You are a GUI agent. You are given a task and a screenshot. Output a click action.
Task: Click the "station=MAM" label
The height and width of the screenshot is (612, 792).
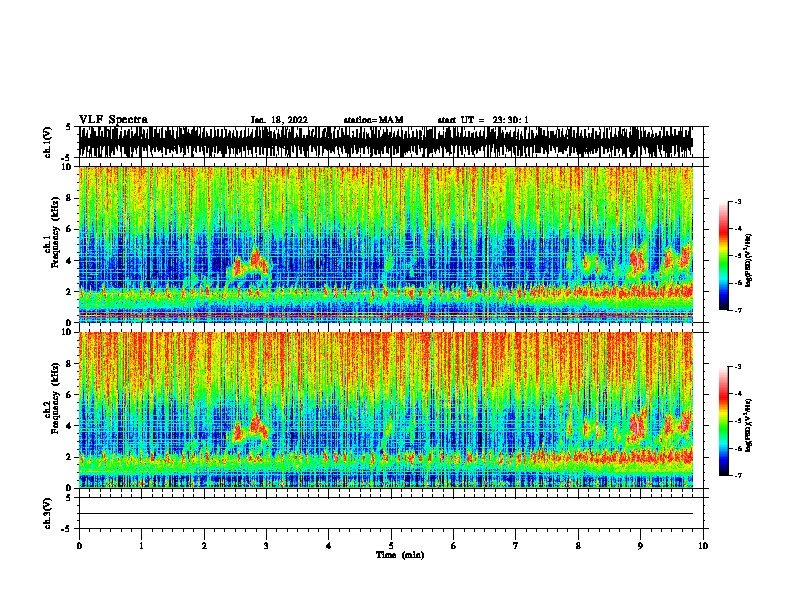[373, 120]
